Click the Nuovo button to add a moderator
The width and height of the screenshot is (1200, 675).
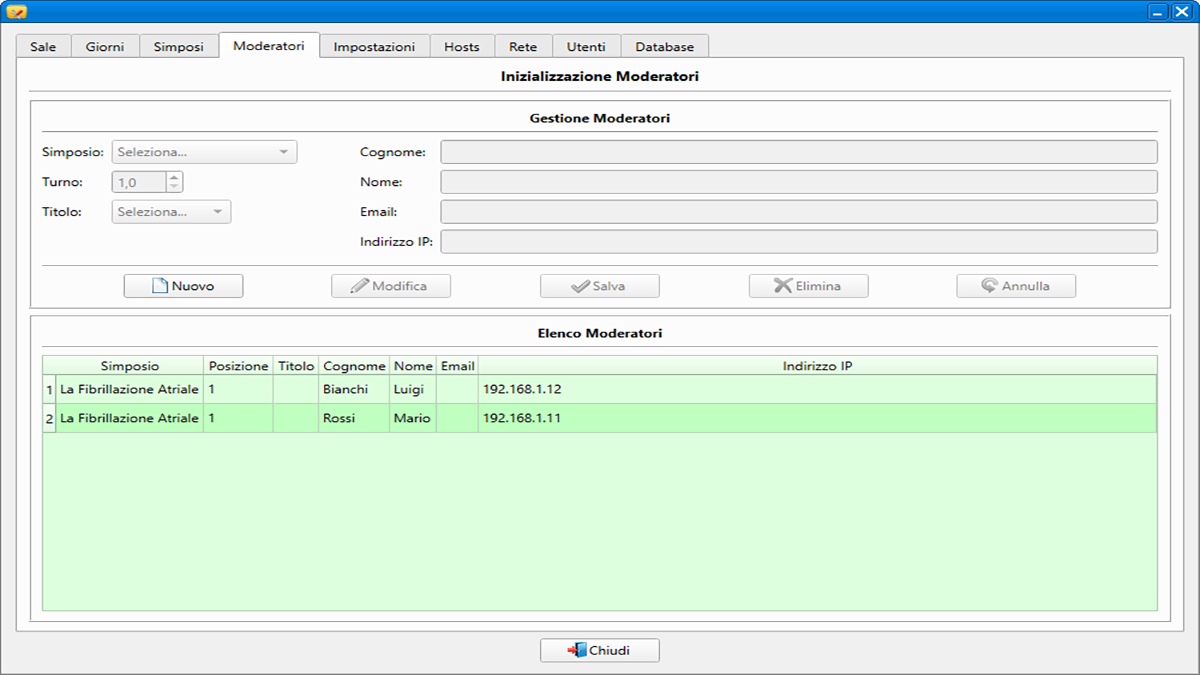point(183,286)
